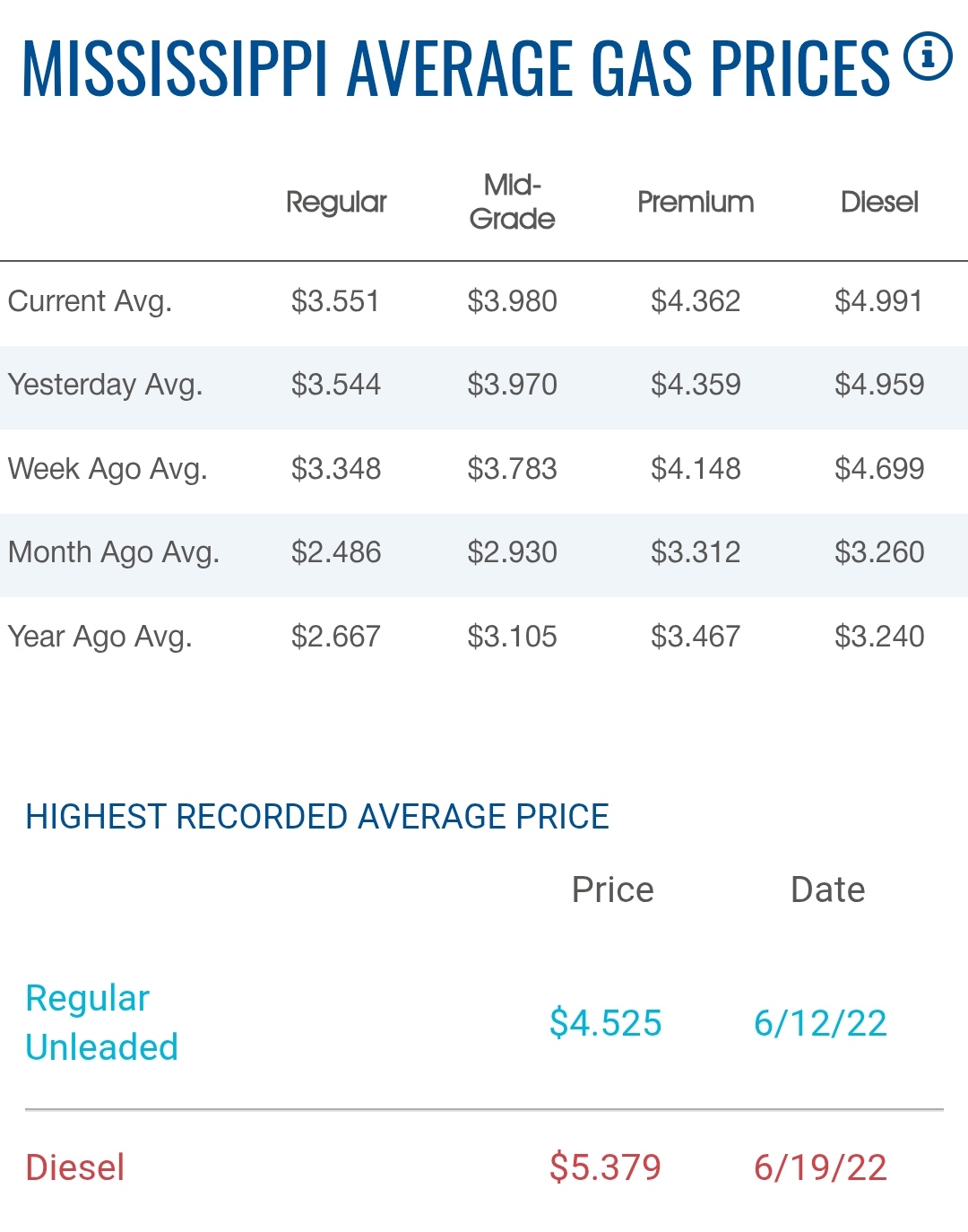Click the current diesel price $4.991
Image resolution: width=968 pixels, height=1232 pixels.
click(878, 301)
